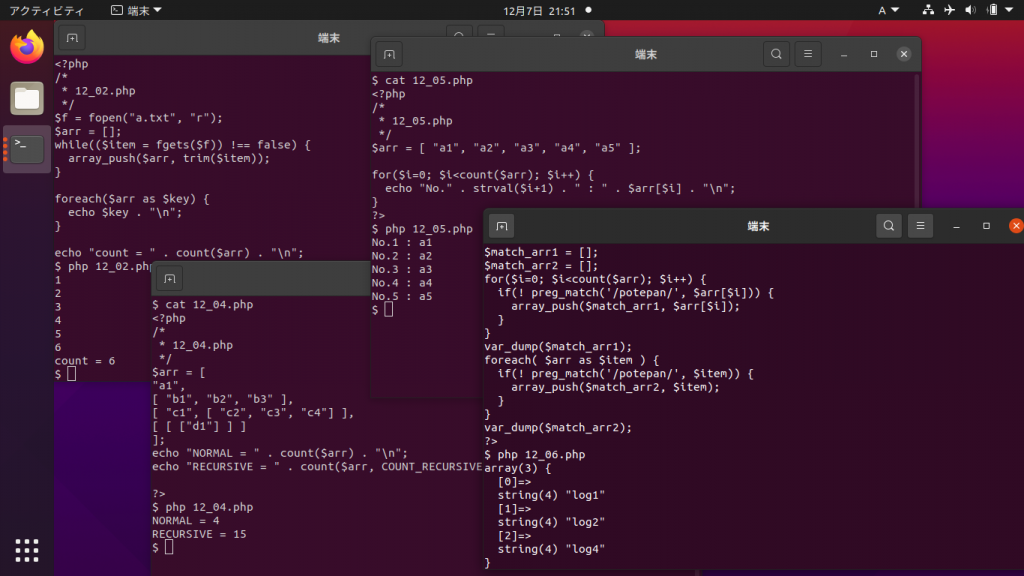This screenshot has width=1024, height=576.
Task: Open the input source dropdown next to A
Action: click(893, 11)
